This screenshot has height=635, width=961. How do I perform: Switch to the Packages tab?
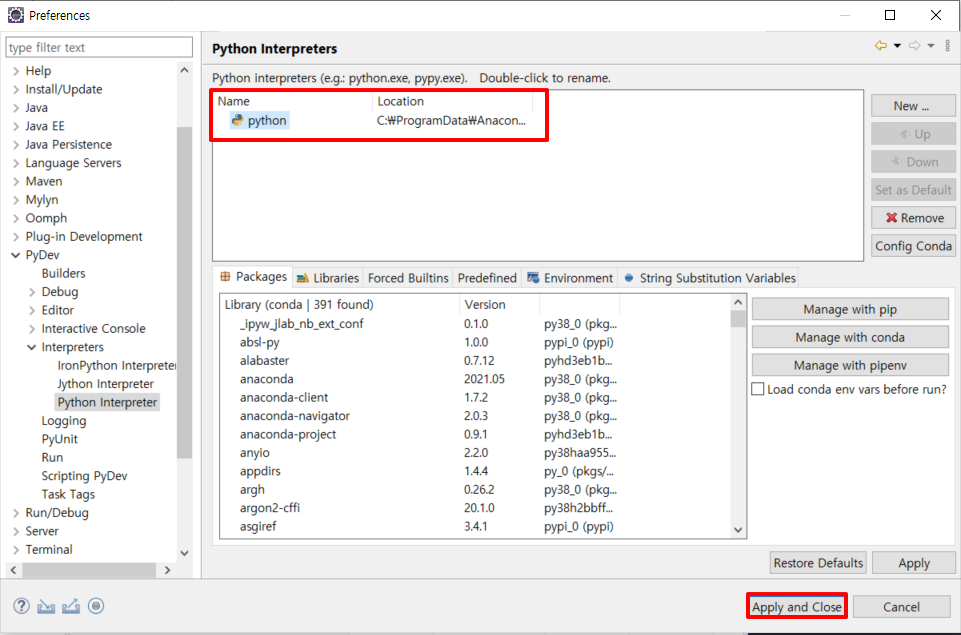pos(253,277)
